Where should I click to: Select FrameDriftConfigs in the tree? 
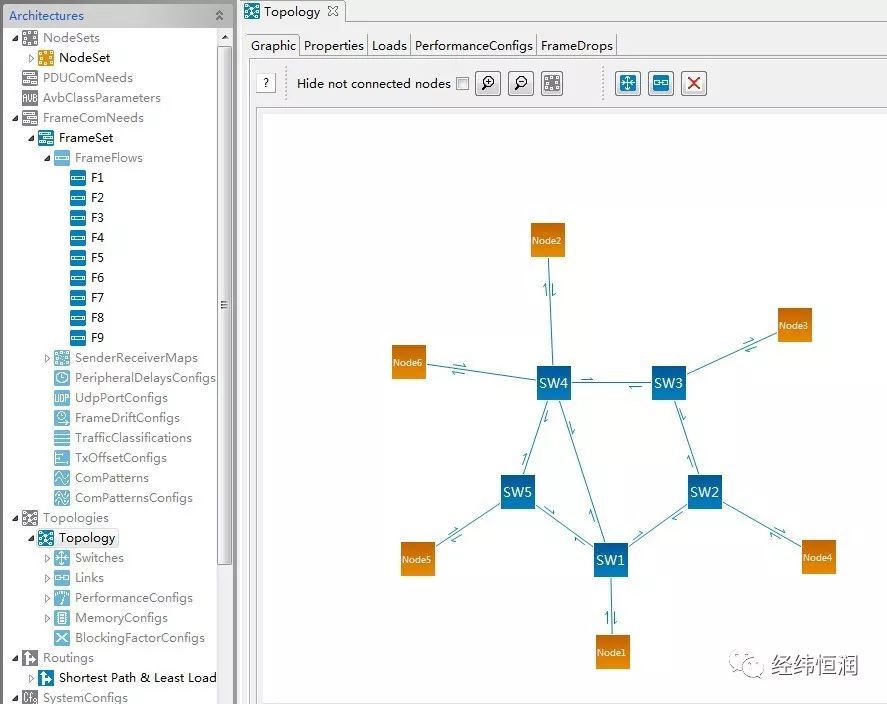pos(127,418)
